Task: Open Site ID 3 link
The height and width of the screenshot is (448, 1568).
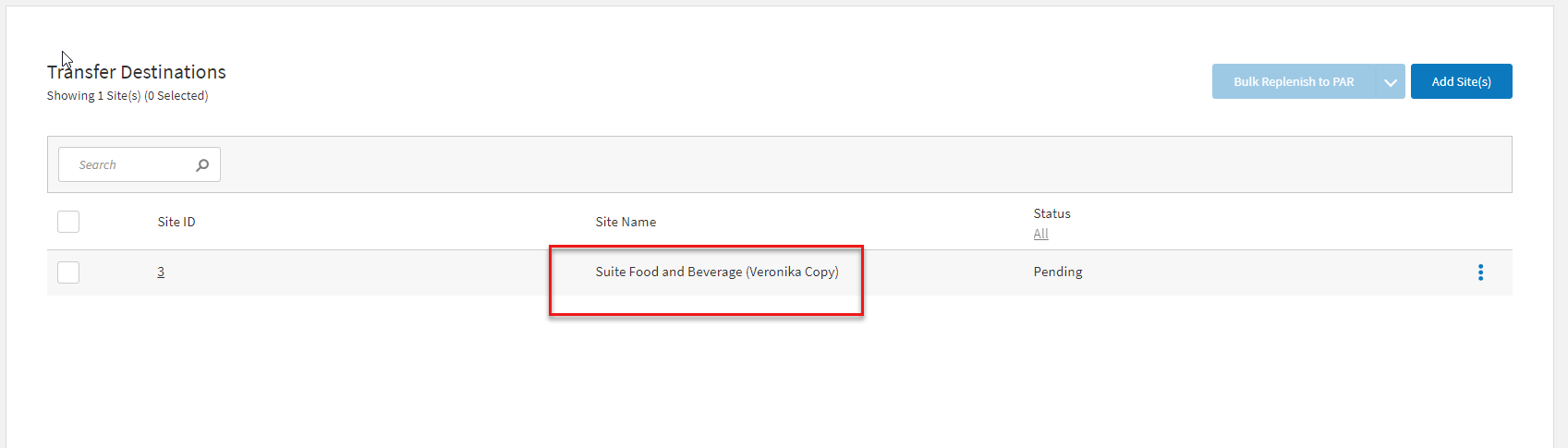Action: click(161, 272)
